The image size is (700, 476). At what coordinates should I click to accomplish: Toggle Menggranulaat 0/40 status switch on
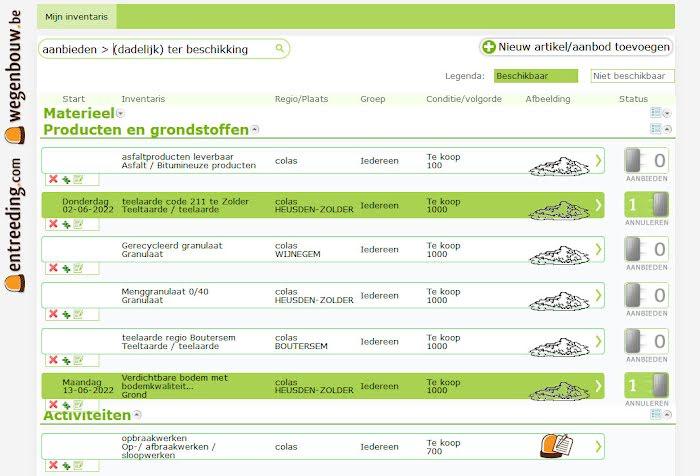(645, 295)
